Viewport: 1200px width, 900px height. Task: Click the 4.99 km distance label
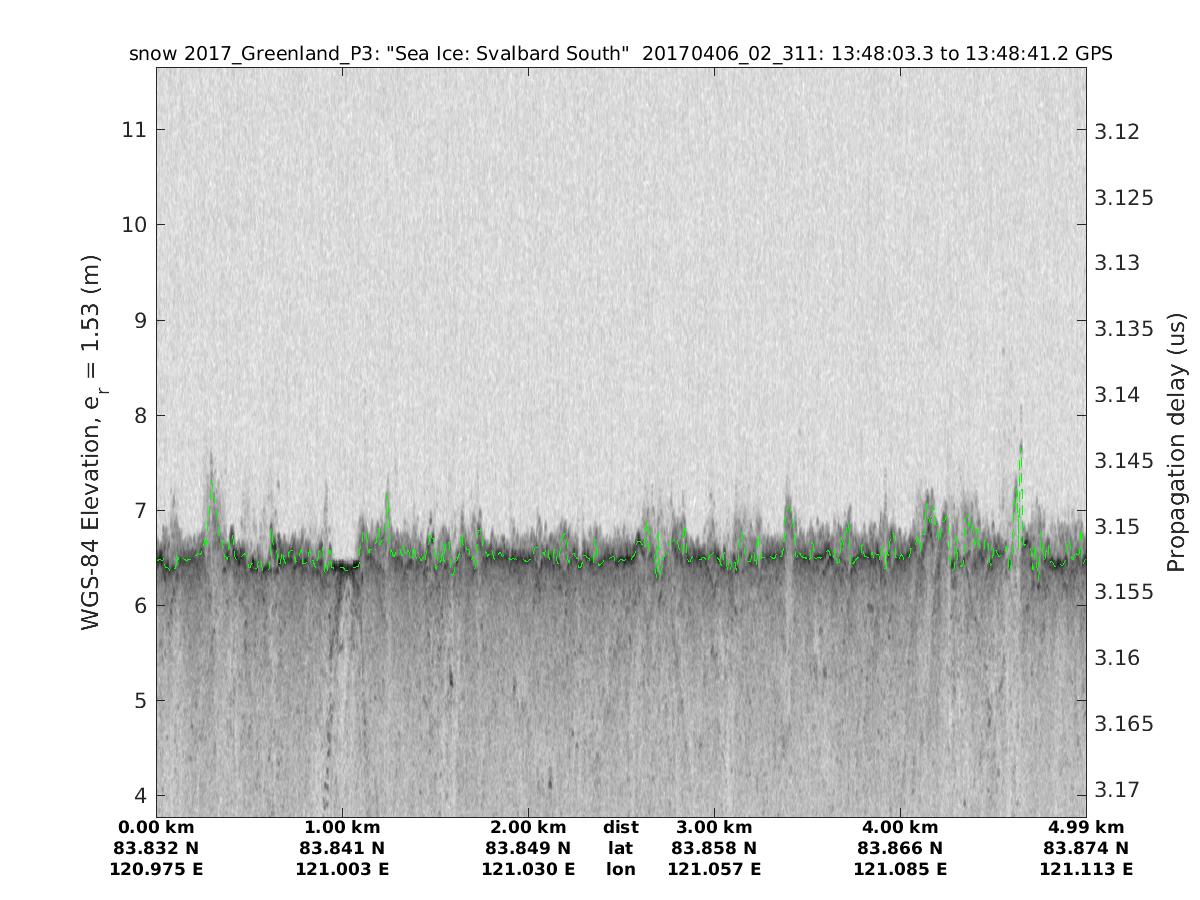[1086, 827]
